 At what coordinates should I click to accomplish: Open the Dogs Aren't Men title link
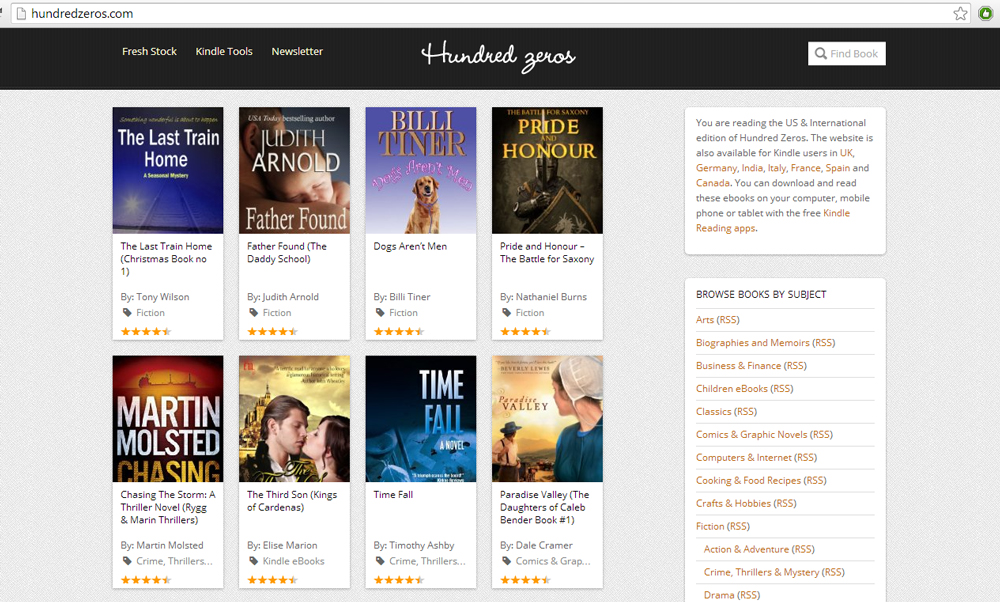tap(410, 246)
